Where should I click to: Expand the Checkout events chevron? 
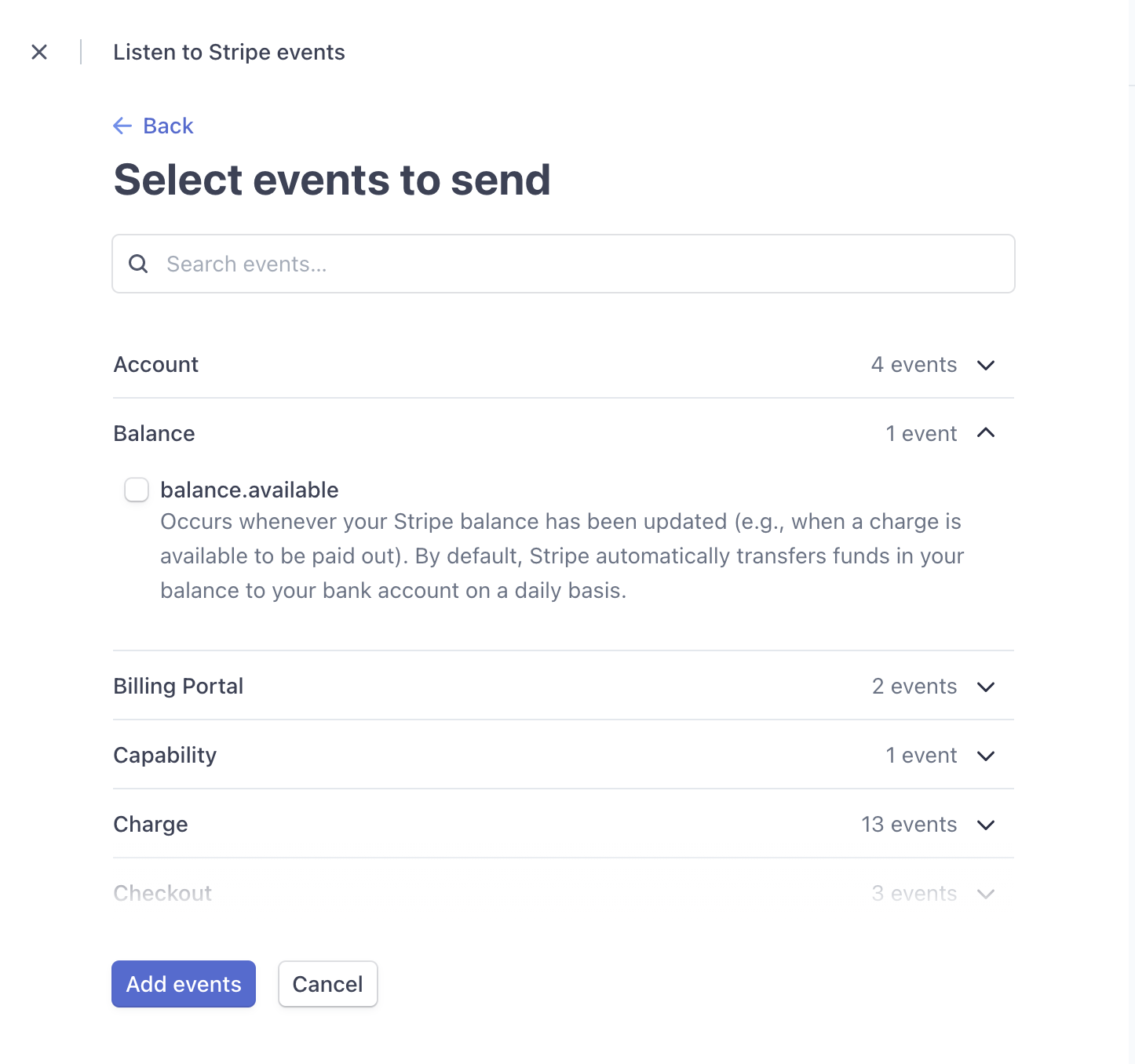986,894
